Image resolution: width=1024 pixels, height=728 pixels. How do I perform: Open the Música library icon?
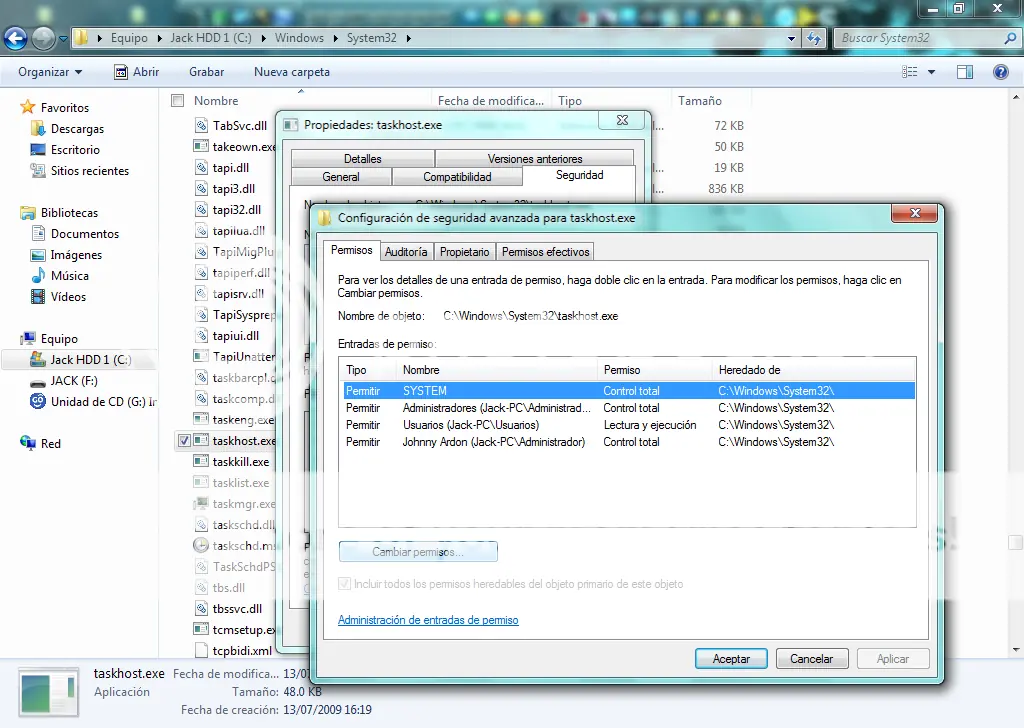38,276
